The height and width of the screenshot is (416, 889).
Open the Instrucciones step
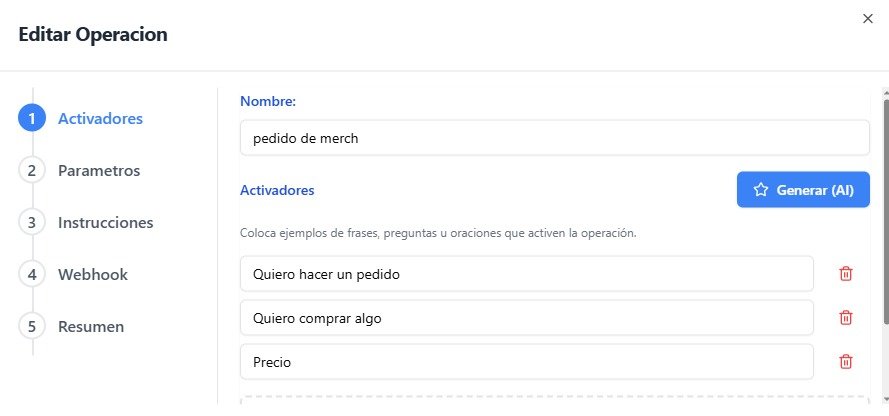105,223
